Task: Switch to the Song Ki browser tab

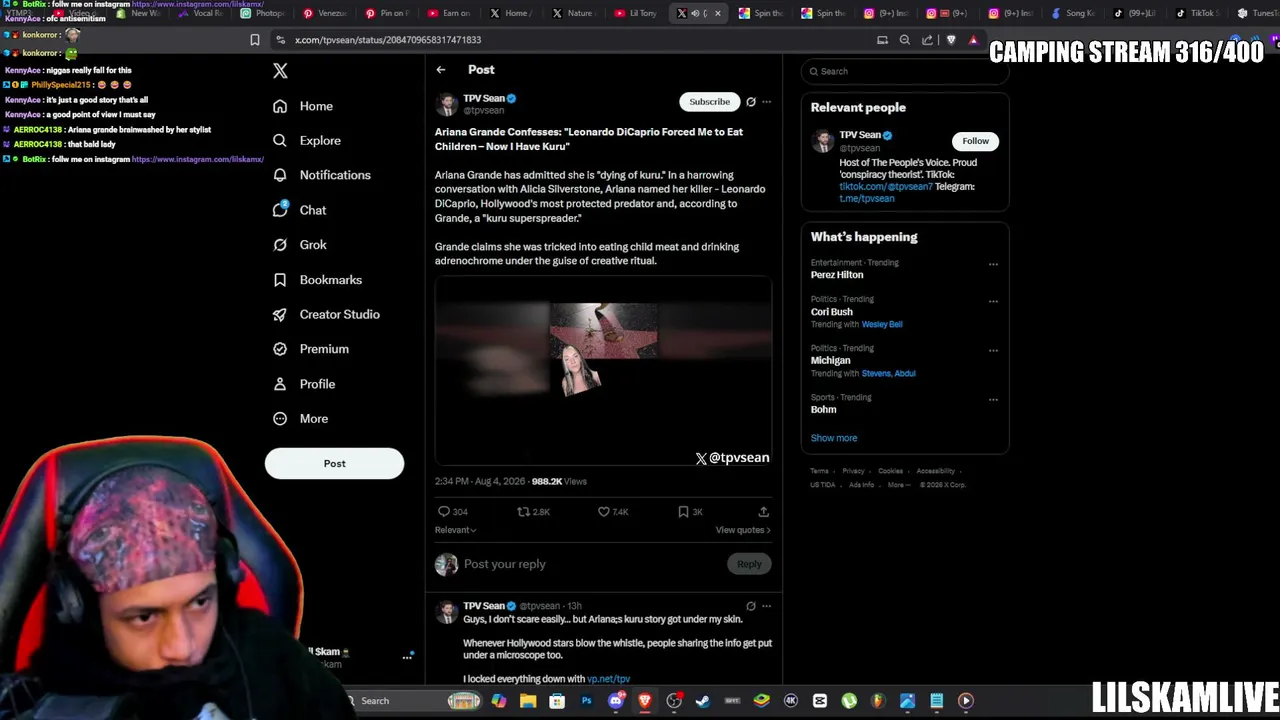Action: coord(1072,13)
